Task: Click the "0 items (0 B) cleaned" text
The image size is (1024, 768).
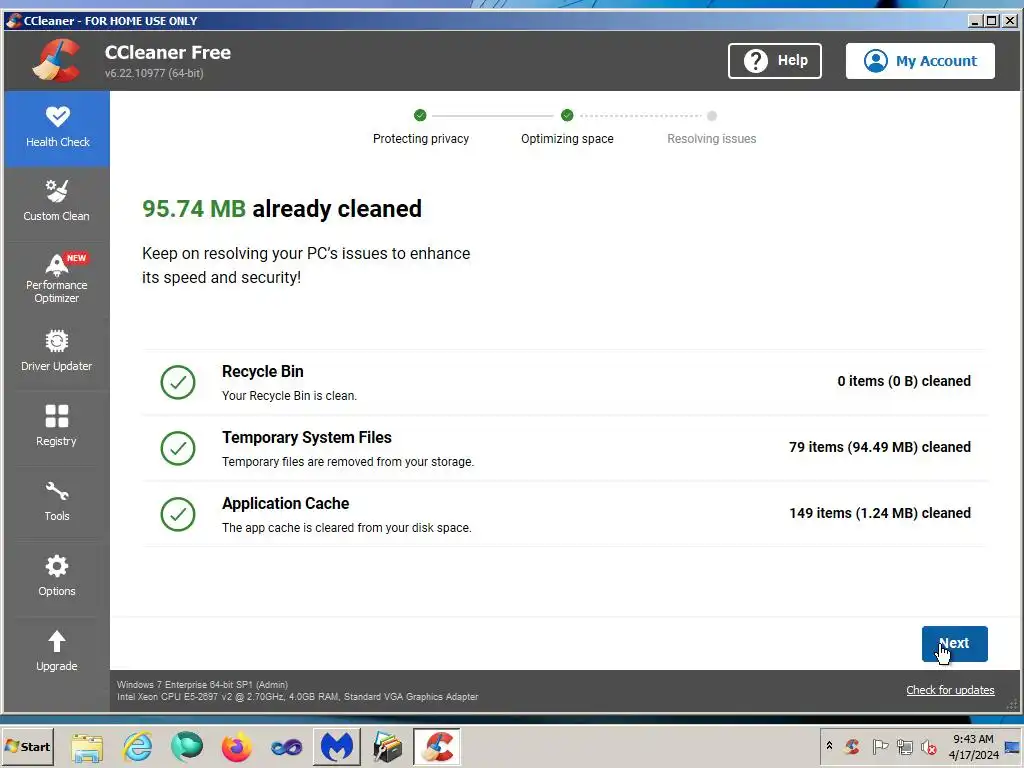Action: pyautogui.click(x=904, y=381)
